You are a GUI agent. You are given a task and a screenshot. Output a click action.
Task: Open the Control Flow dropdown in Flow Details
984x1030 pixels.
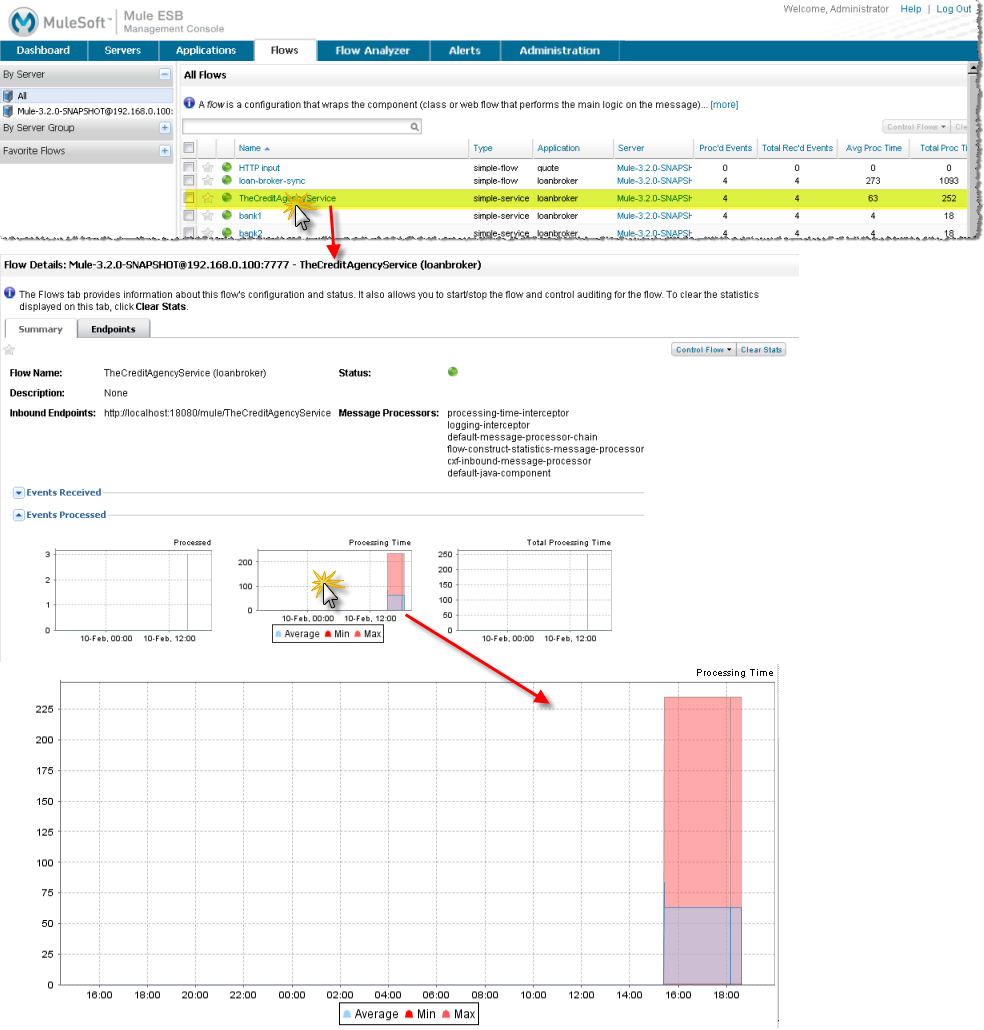(x=704, y=350)
